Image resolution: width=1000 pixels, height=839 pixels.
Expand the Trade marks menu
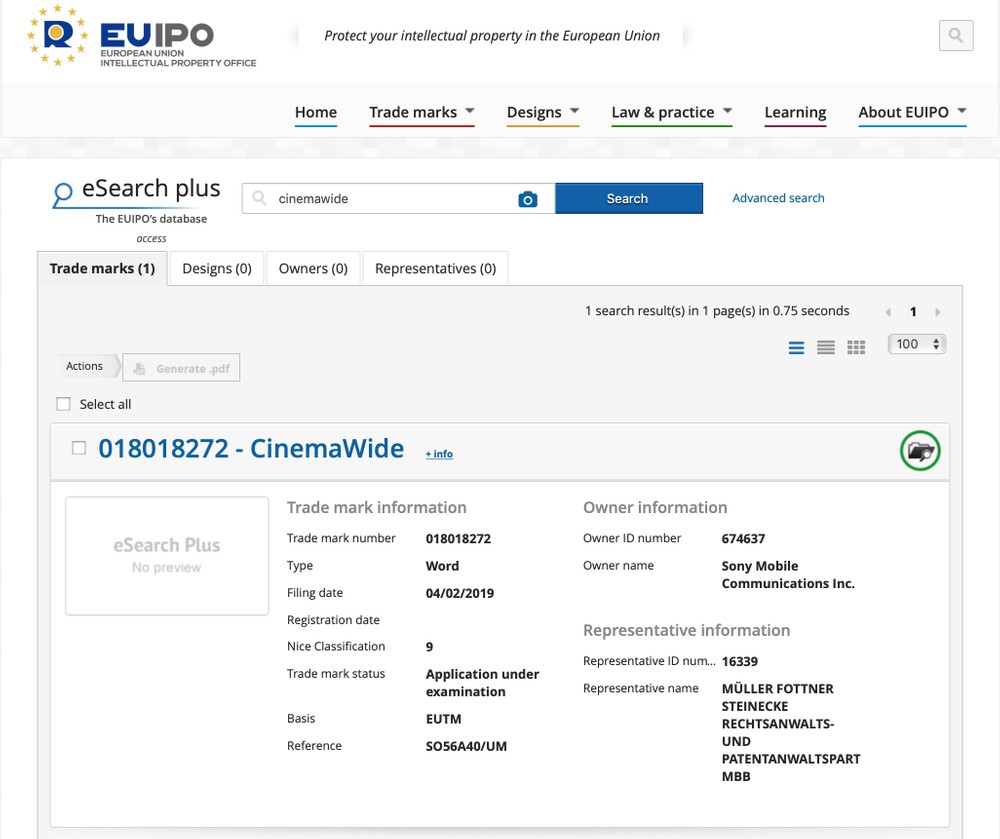(x=422, y=112)
